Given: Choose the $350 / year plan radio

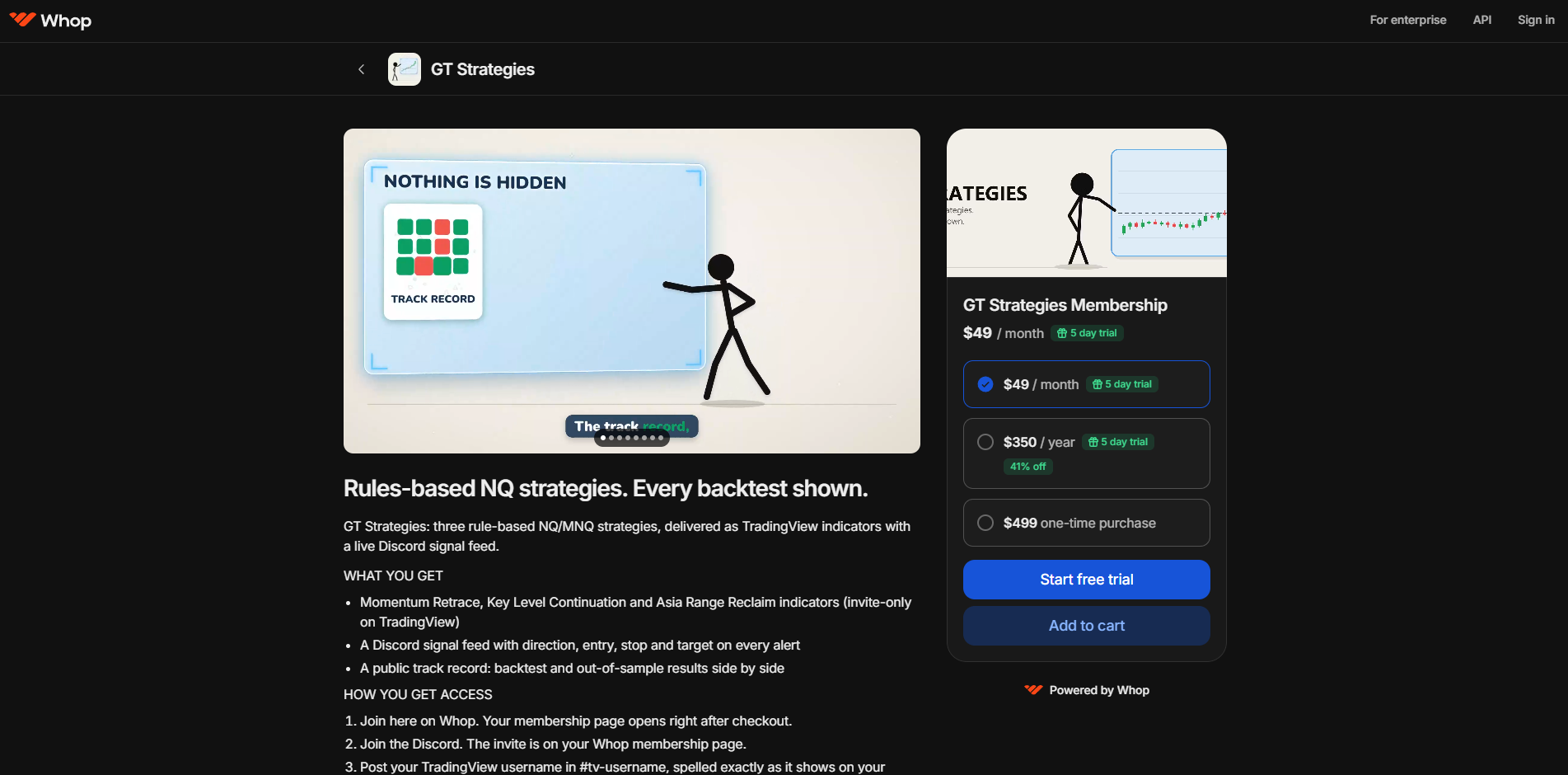Looking at the screenshot, I should click(985, 442).
